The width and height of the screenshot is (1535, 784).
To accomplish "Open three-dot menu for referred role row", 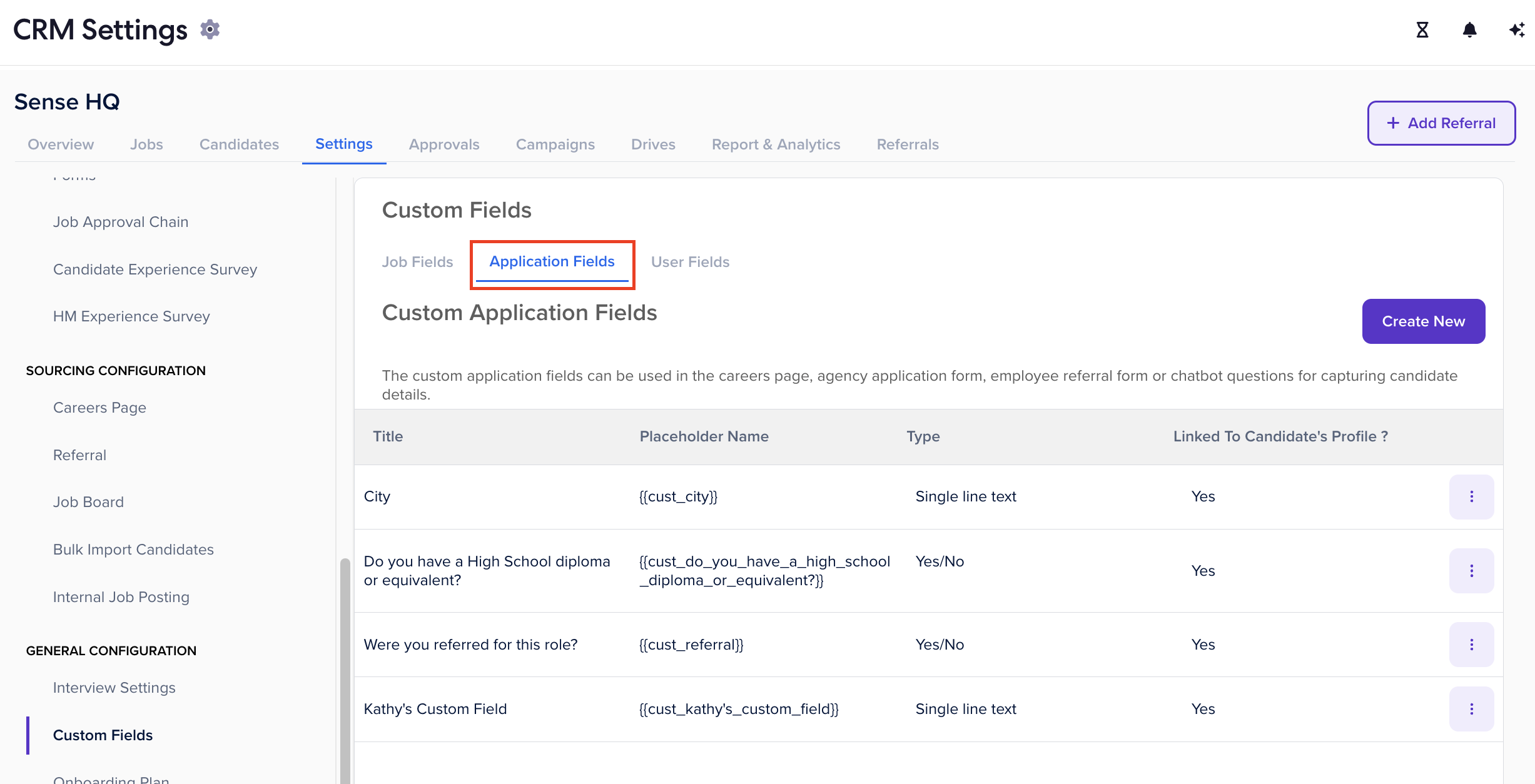I will click(x=1471, y=645).
